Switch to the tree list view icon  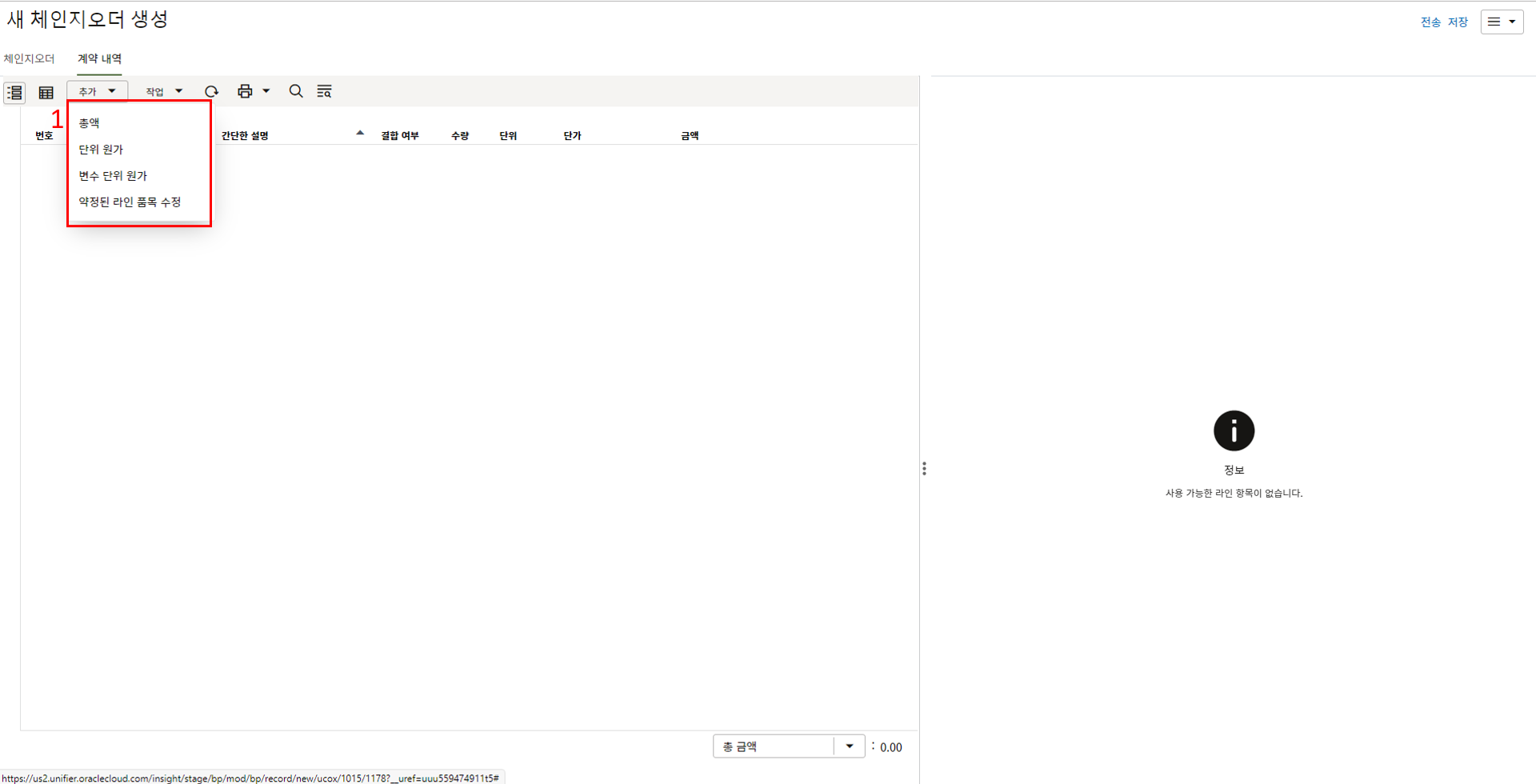14,93
